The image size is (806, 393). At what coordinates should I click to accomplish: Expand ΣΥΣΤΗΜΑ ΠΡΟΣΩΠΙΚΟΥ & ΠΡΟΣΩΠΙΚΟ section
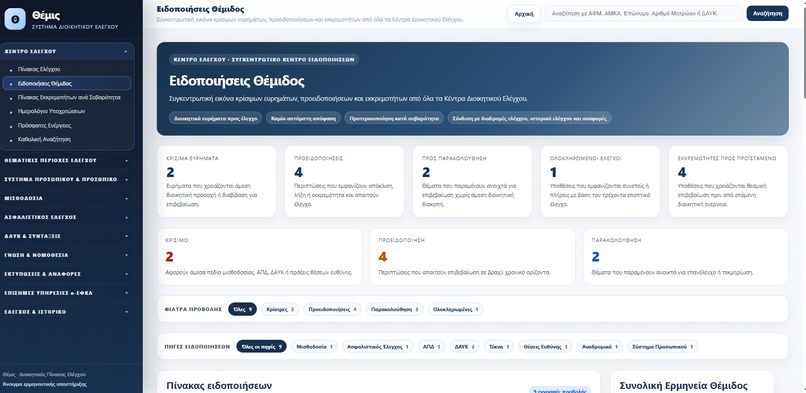[x=67, y=179]
